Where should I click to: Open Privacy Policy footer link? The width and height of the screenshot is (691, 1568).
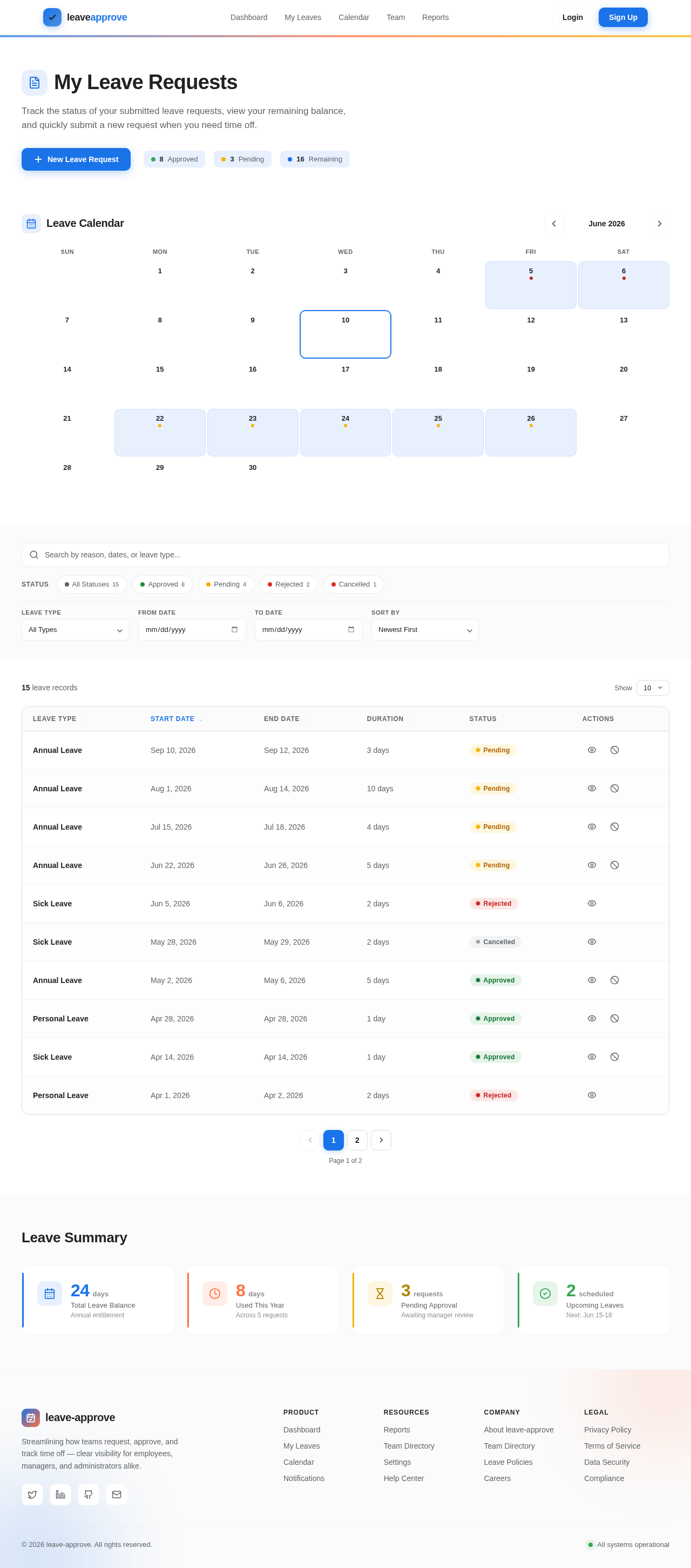point(607,1430)
